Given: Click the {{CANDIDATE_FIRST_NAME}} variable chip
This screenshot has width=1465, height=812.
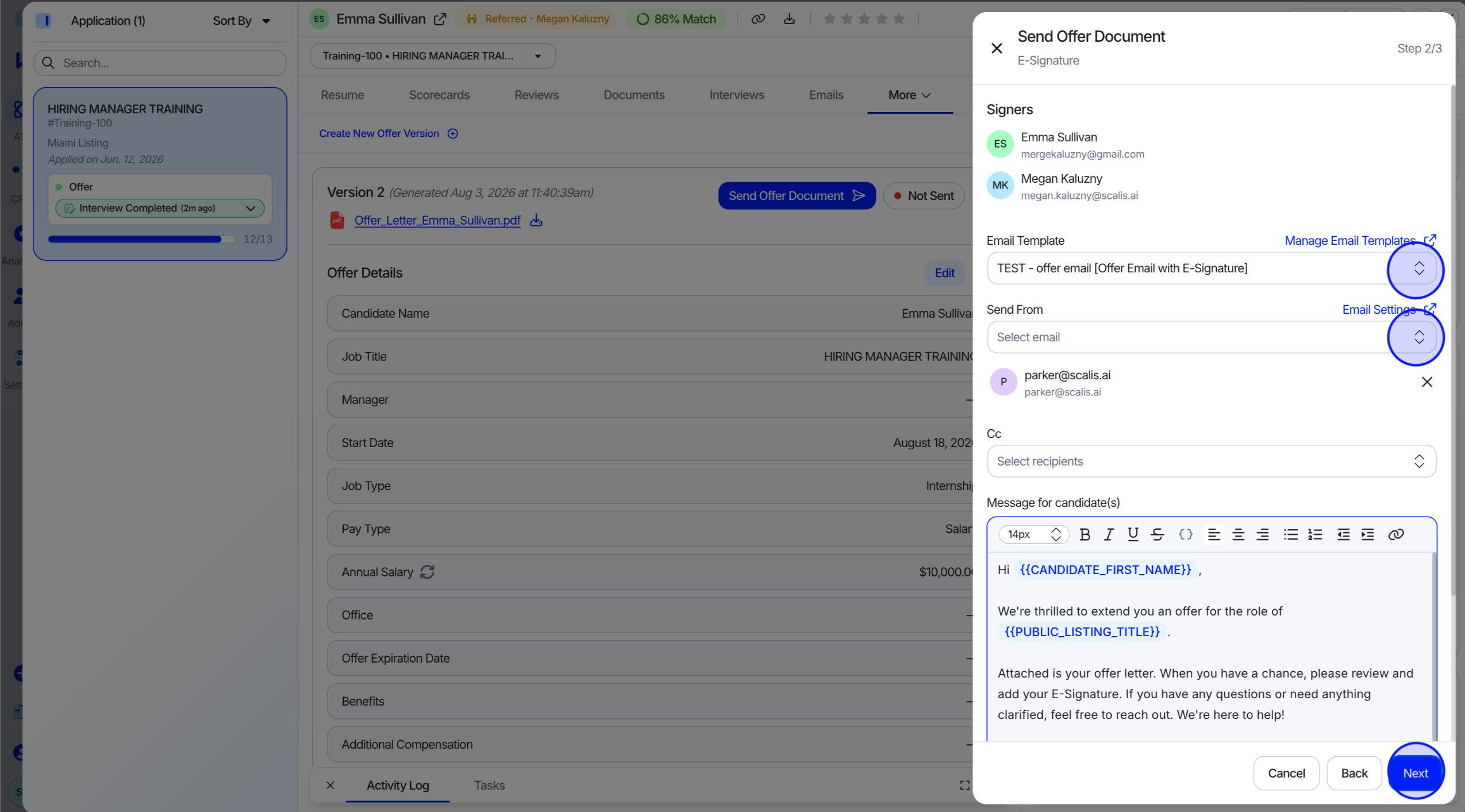Looking at the screenshot, I should (1105, 569).
